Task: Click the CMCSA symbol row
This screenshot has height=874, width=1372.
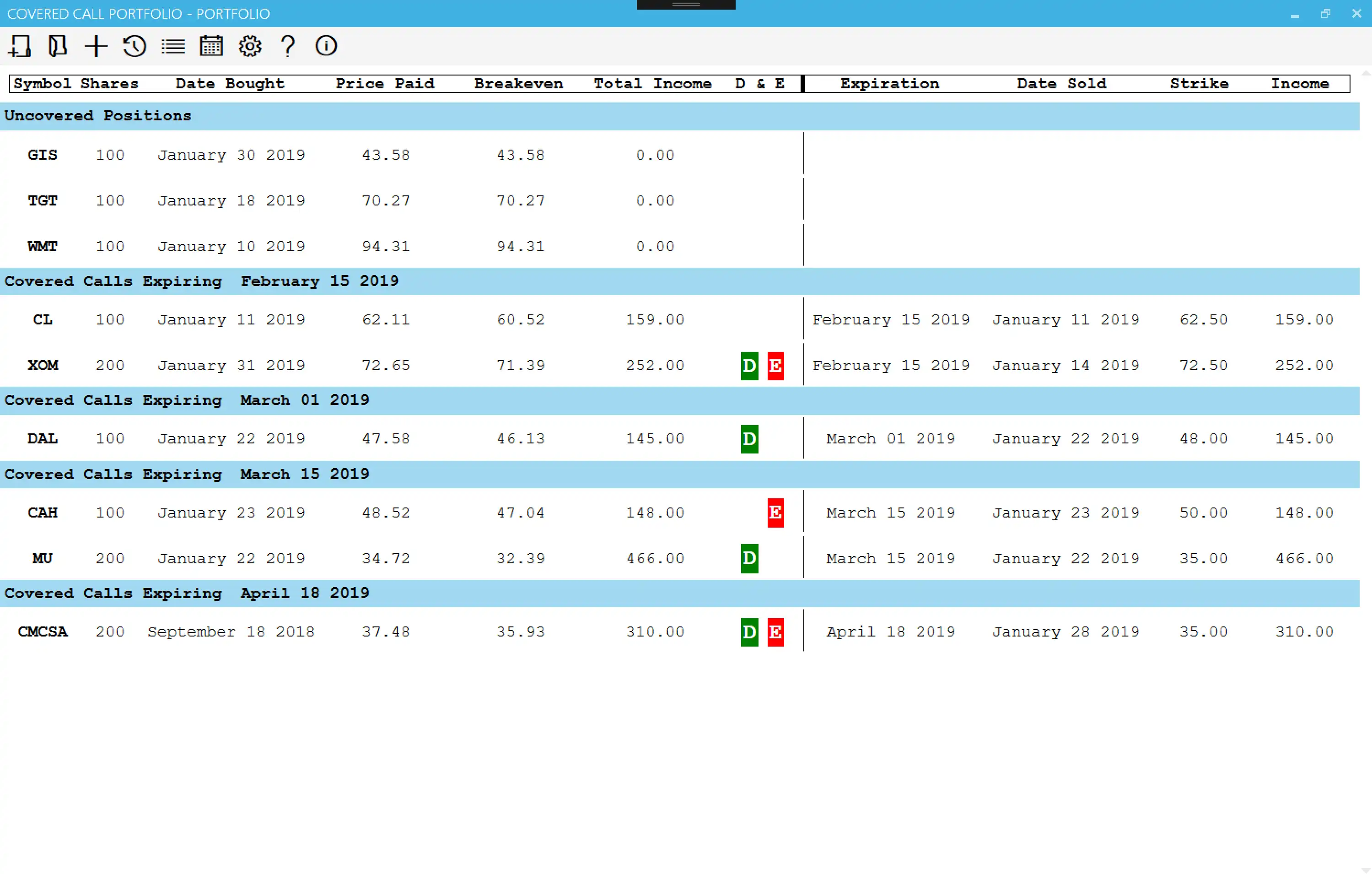Action: (x=42, y=632)
